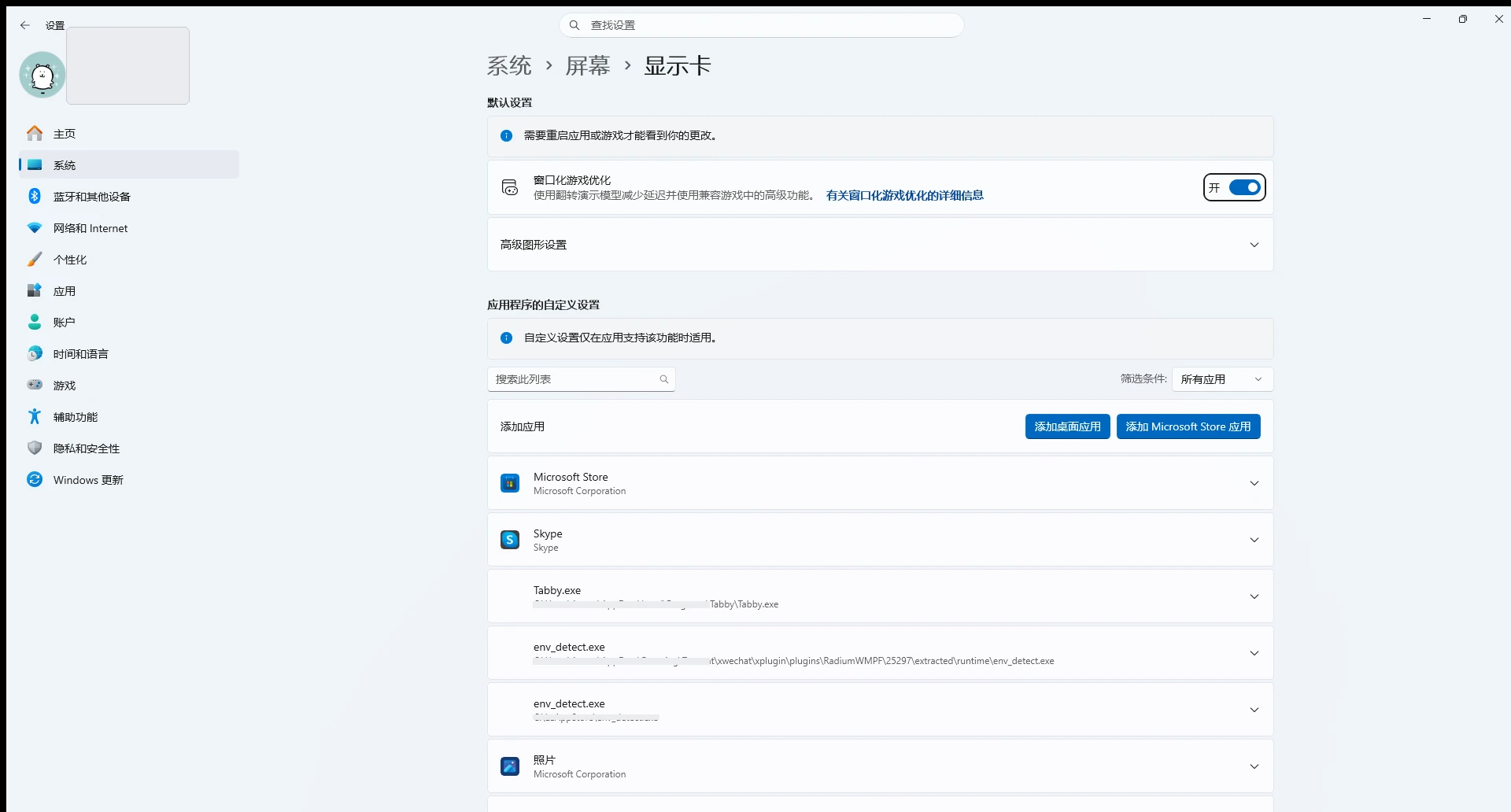Click the house icon next to 主页
1511x812 pixels.
[x=35, y=134]
